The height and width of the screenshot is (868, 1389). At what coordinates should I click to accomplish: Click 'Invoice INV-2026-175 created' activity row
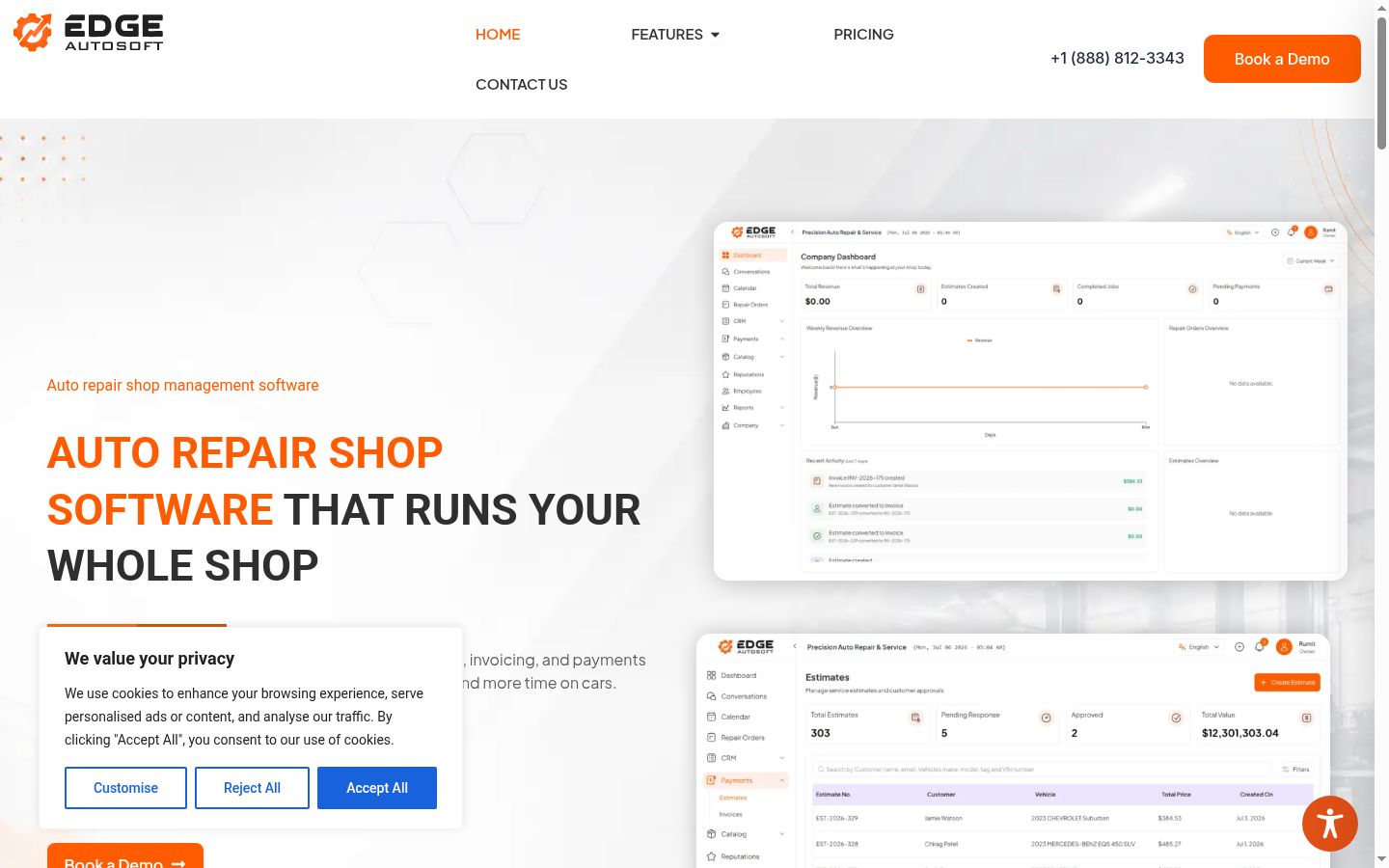(975, 480)
